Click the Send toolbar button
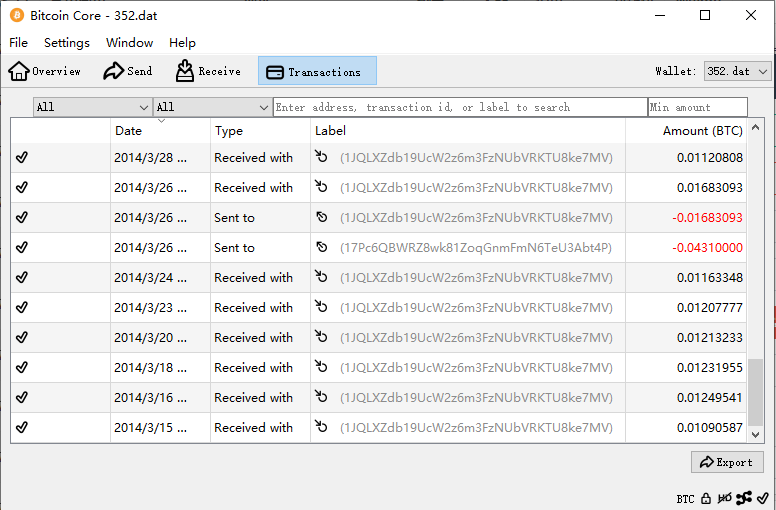The height and width of the screenshot is (510, 776). tap(128, 71)
